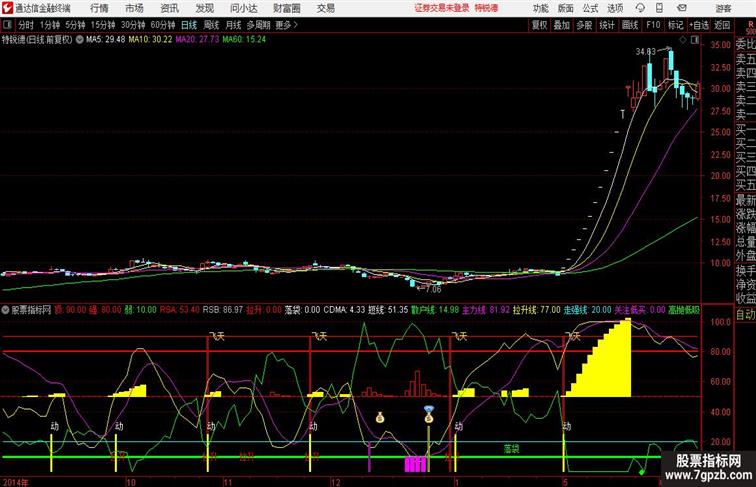This screenshot has width=756, height=487.
Task: Click the 复权 toolbar button
Action: pyautogui.click(x=539, y=25)
